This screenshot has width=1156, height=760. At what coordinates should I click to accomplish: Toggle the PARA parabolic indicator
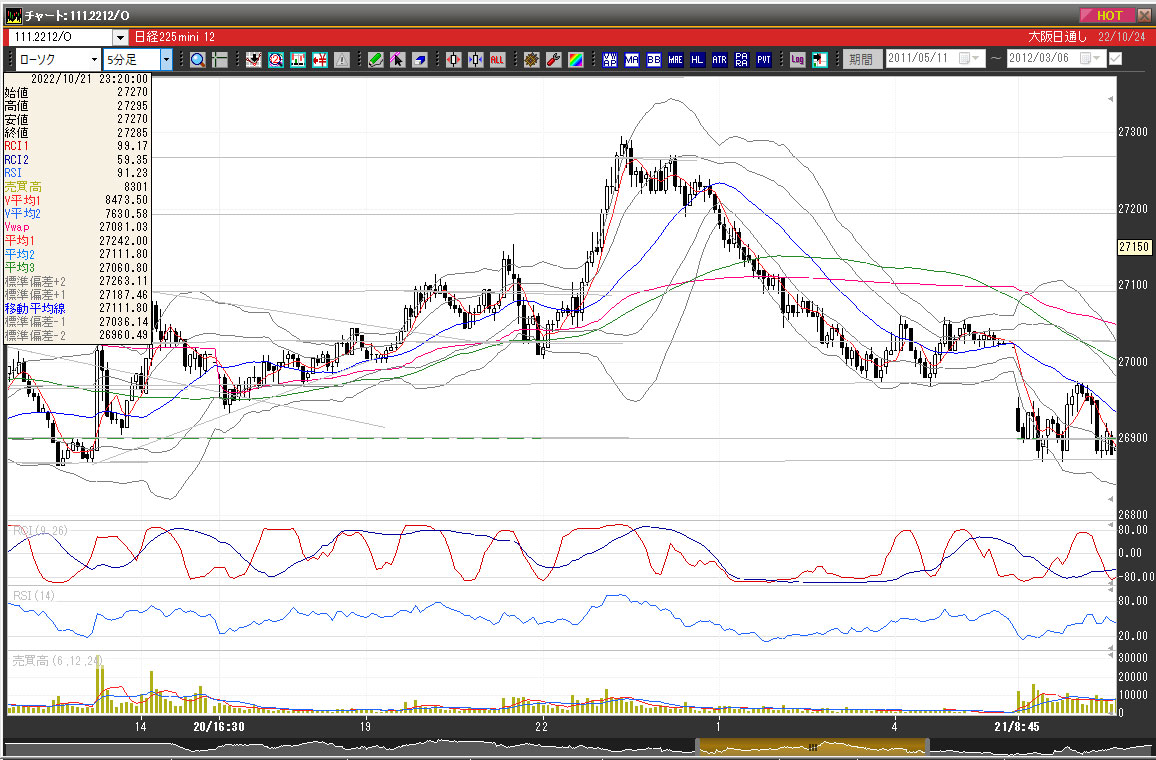tap(742, 60)
